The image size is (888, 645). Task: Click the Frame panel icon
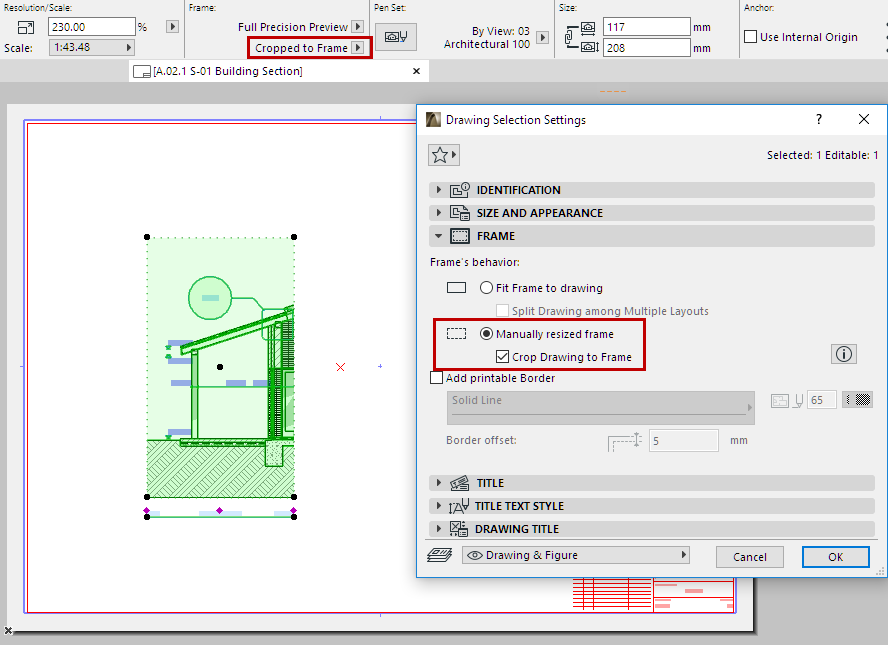pos(460,236)
